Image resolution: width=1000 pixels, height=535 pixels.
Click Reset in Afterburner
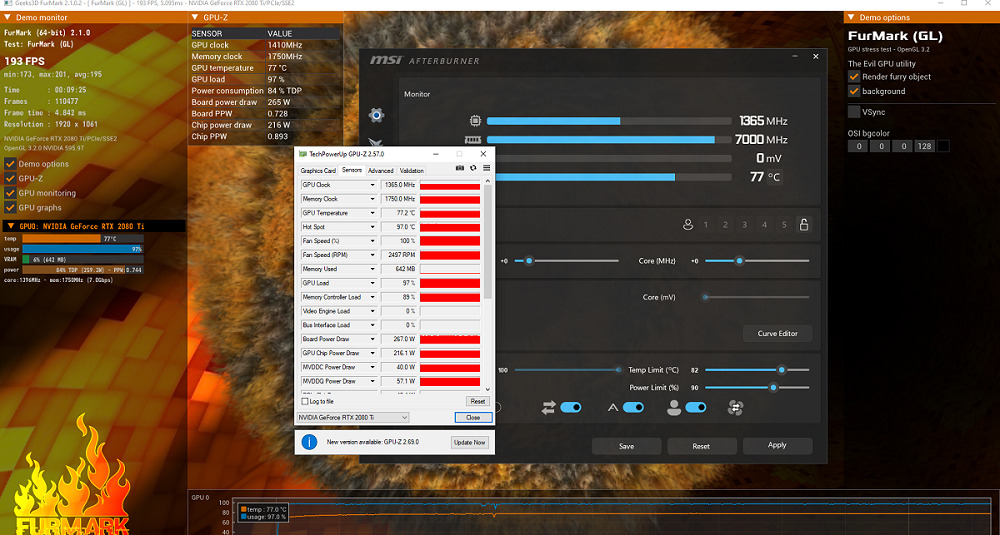click(x=701, y=446)
